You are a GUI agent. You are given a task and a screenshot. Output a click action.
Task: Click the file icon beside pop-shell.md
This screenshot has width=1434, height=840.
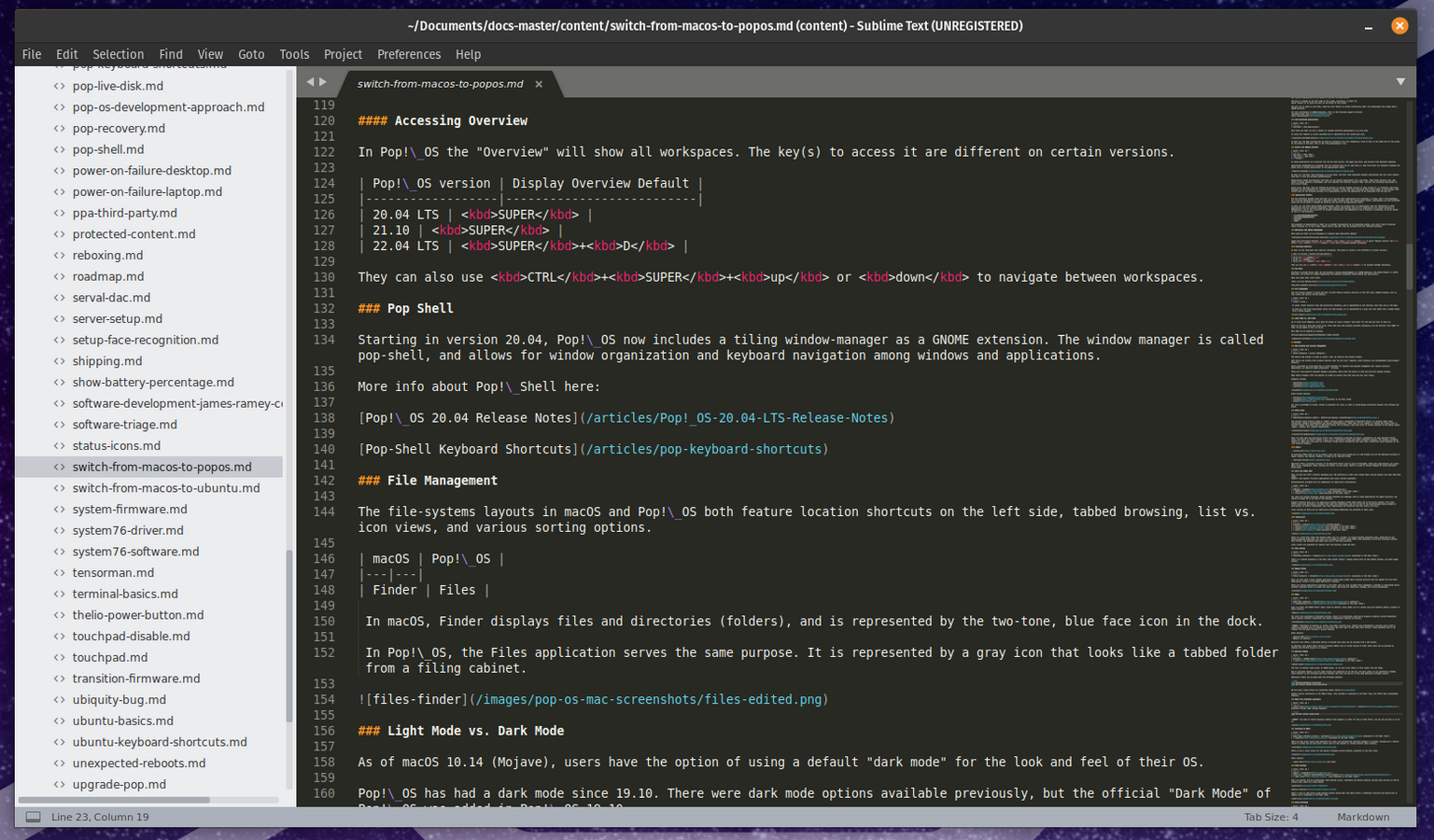coord(60,149)
